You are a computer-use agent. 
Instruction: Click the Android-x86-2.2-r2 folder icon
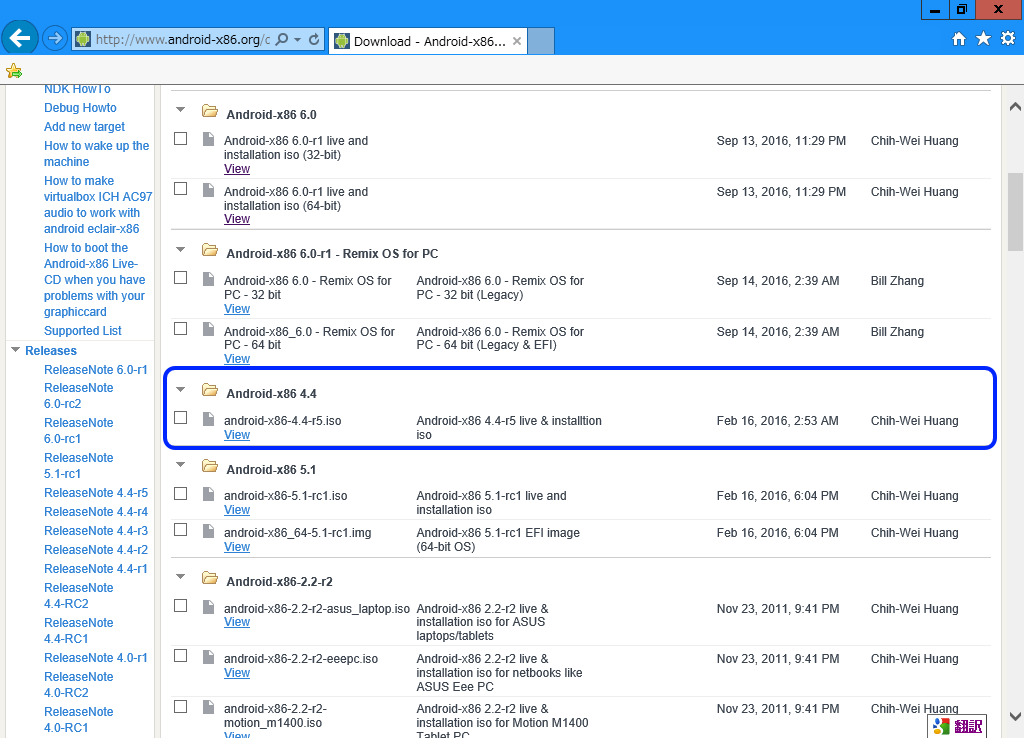(210, 577)
